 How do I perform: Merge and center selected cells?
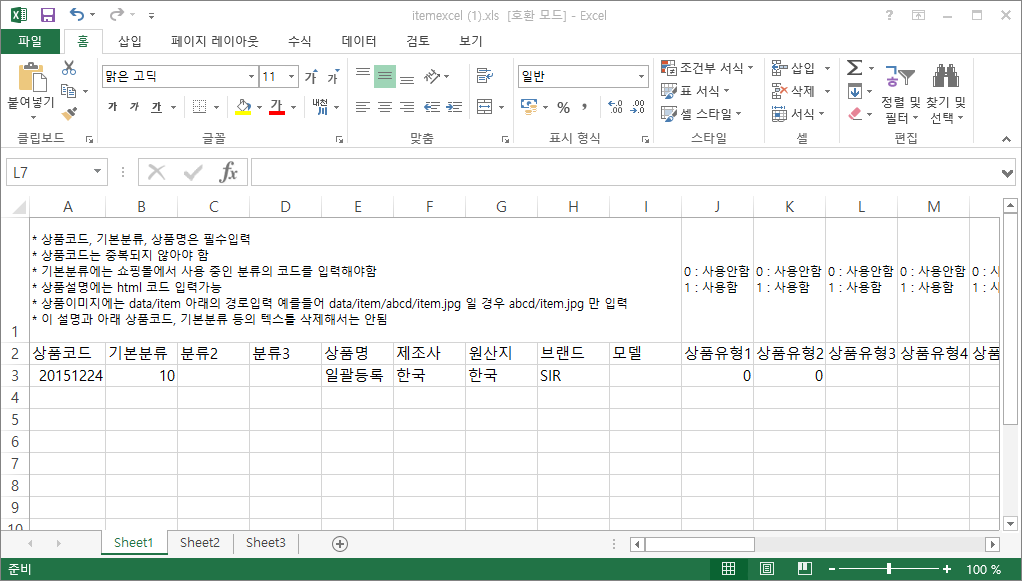[484, 106]
